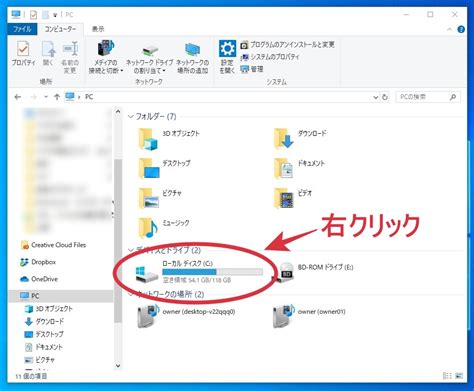Click the refresh button beside address bar
474x391 pixels.
point(385,97)
